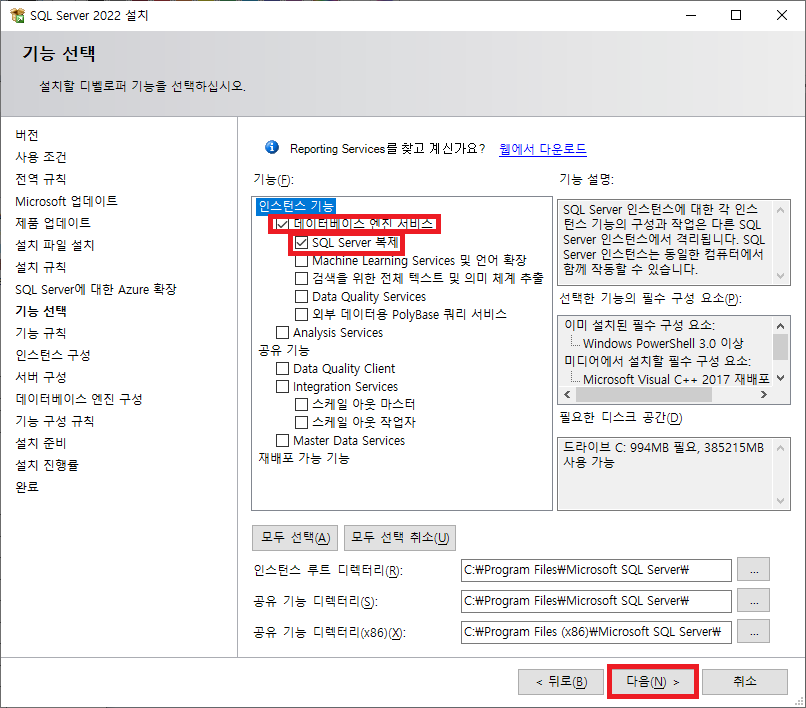This screenshot has height=708, width=806.
Task: Click scroll-up arrow in 필수 구성 요소 list
Action: [x=780, y=325]
